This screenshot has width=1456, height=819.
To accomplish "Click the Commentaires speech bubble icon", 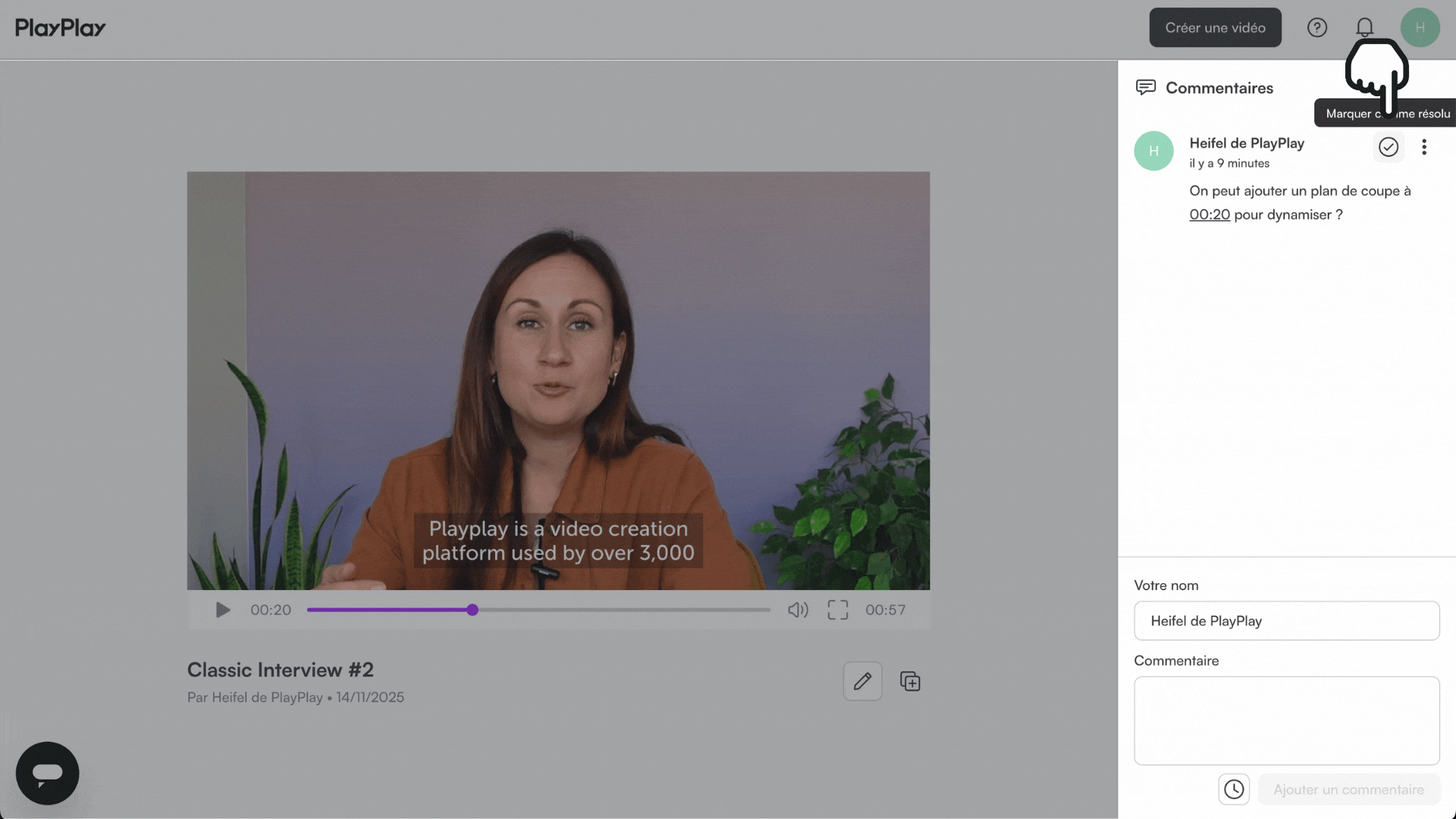I will [x=1145, y=87].
